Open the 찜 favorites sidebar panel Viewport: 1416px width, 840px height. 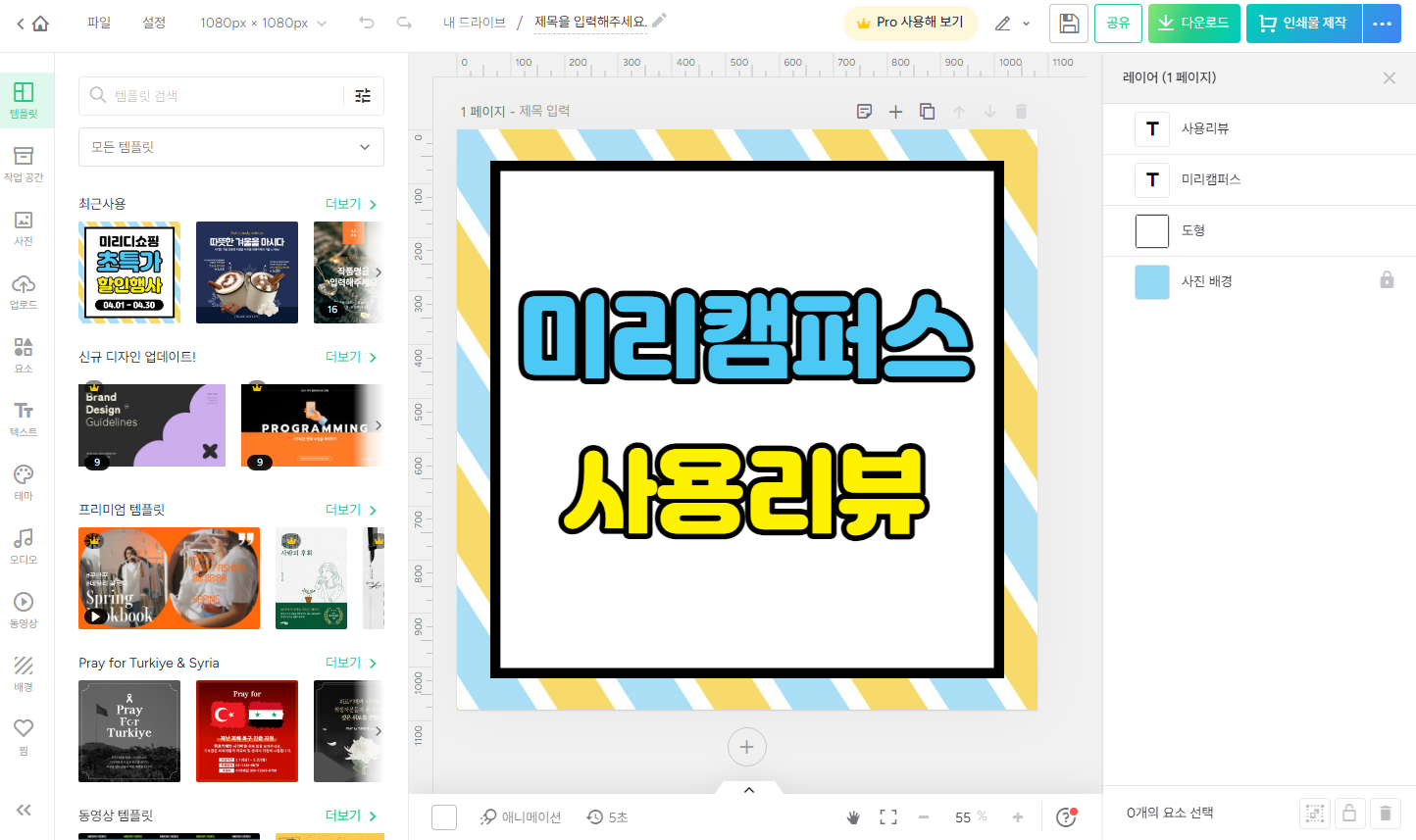(24, 737)
